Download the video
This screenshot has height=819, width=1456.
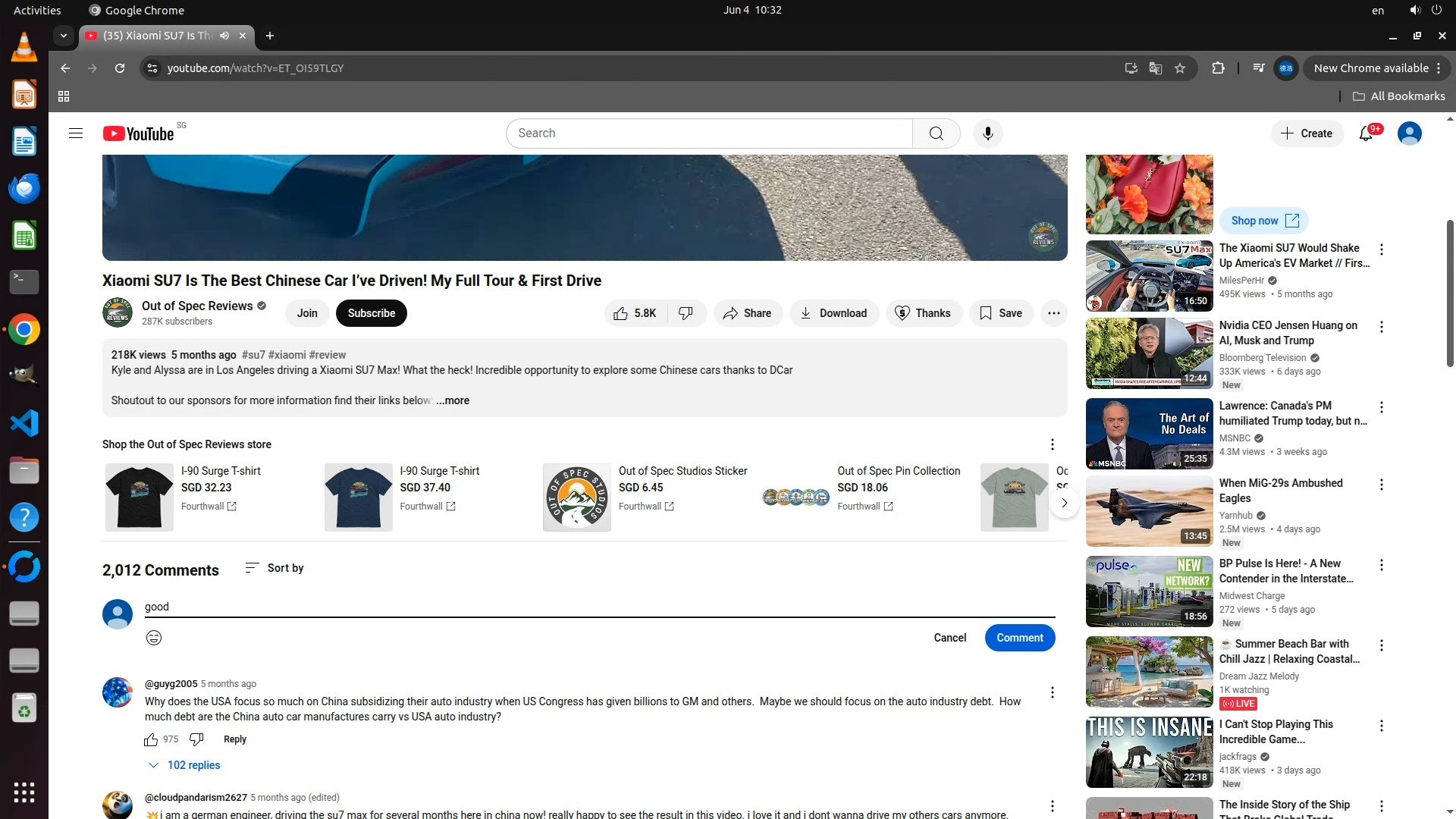[x=833, y=313]
